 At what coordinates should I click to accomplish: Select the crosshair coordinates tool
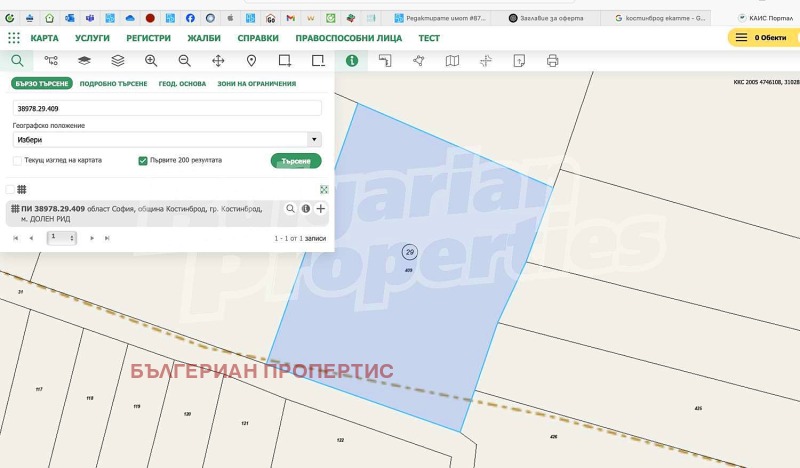point(486,61)
